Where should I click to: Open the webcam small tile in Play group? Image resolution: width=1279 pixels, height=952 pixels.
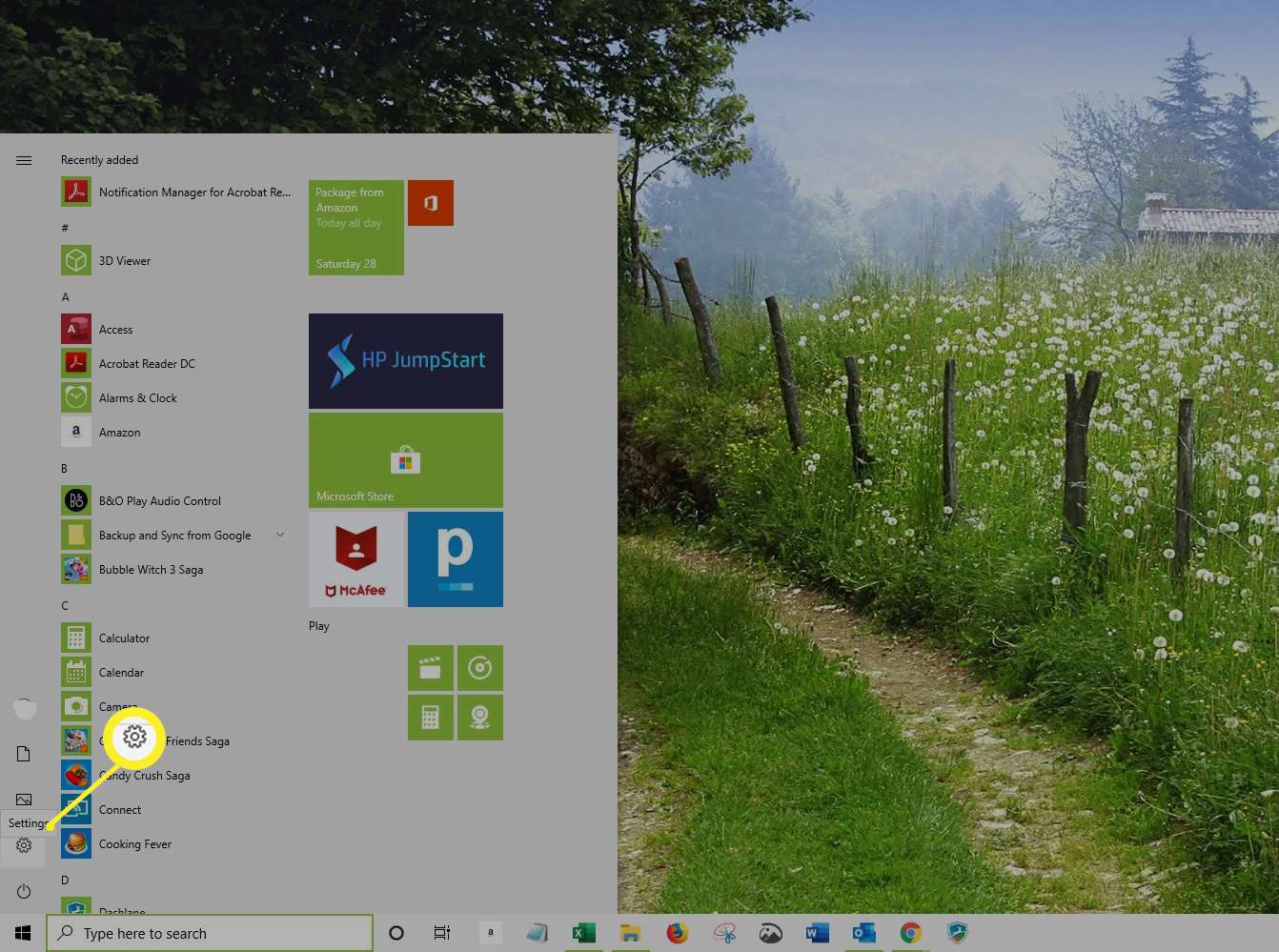coord(480,718)
